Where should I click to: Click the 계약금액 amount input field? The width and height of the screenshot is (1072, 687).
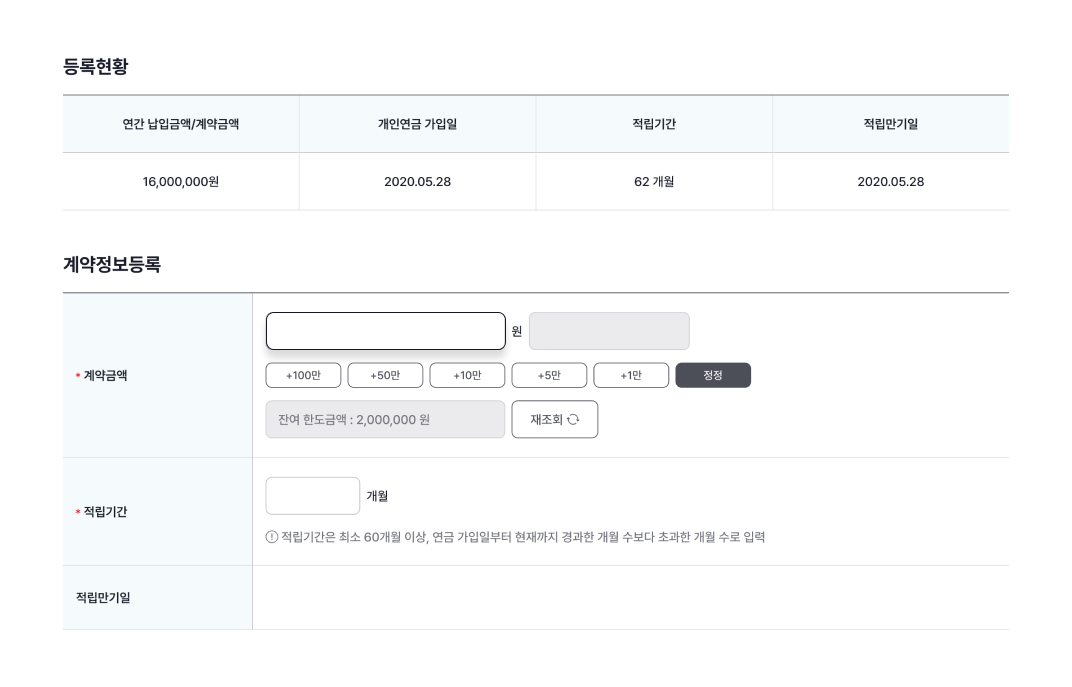tap(386, 331)
